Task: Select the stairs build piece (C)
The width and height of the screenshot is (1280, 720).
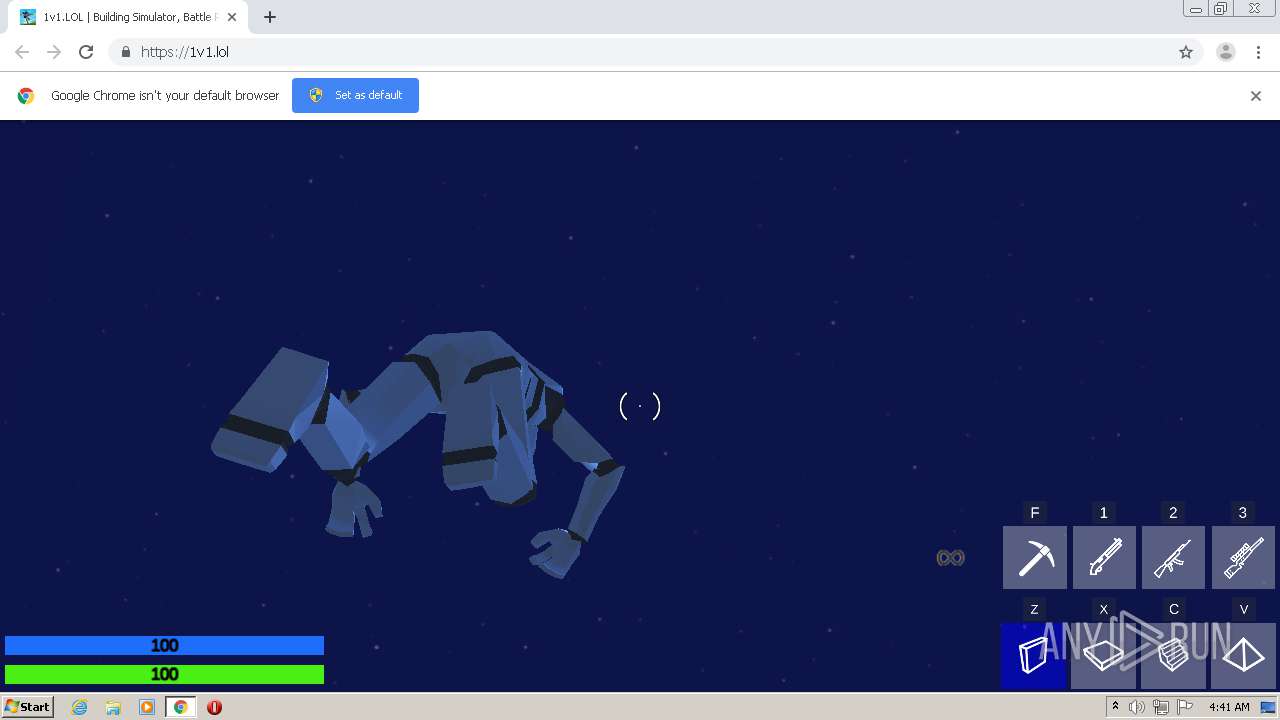Action: click(1173, 656)
